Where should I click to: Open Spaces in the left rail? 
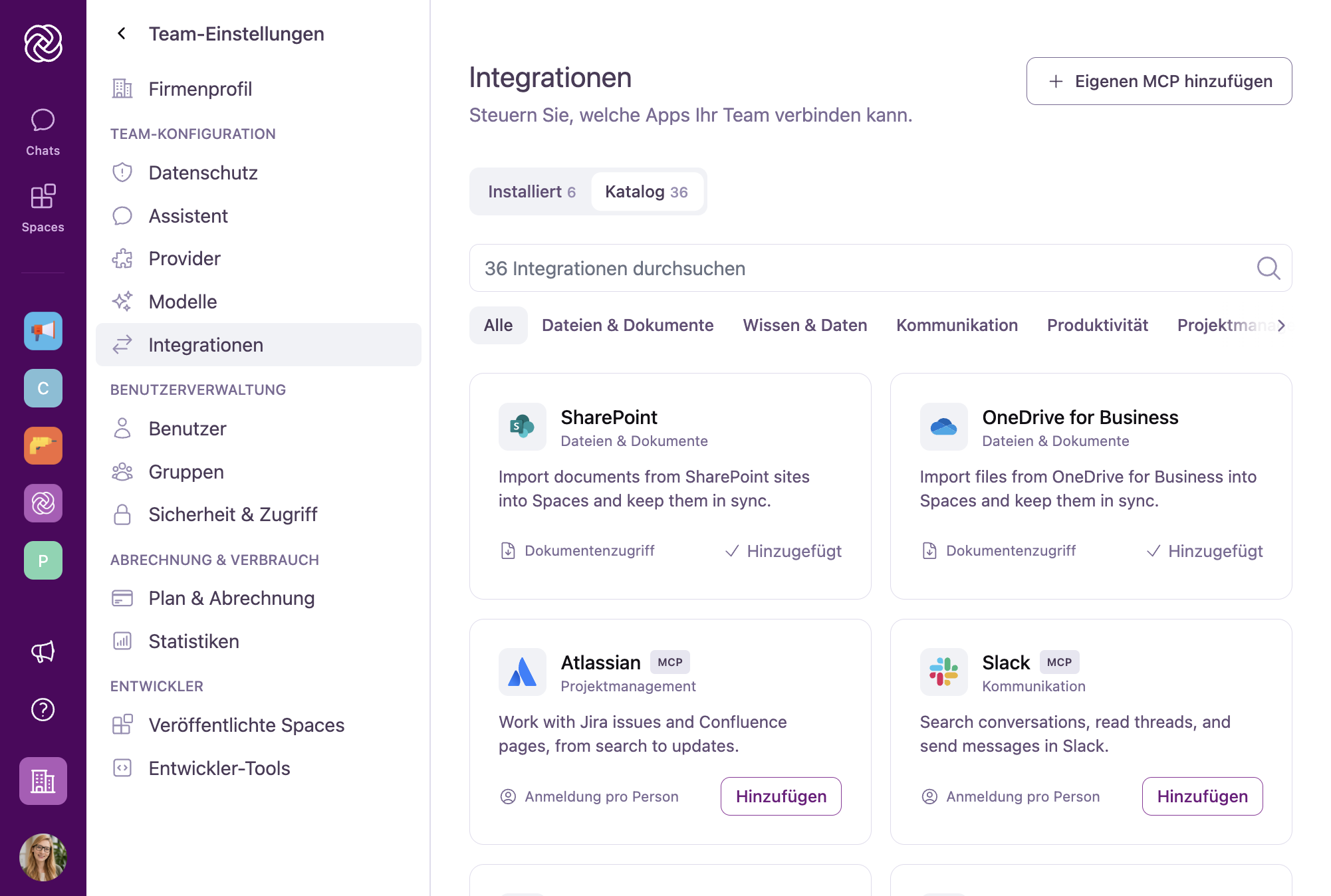[43, 209]
